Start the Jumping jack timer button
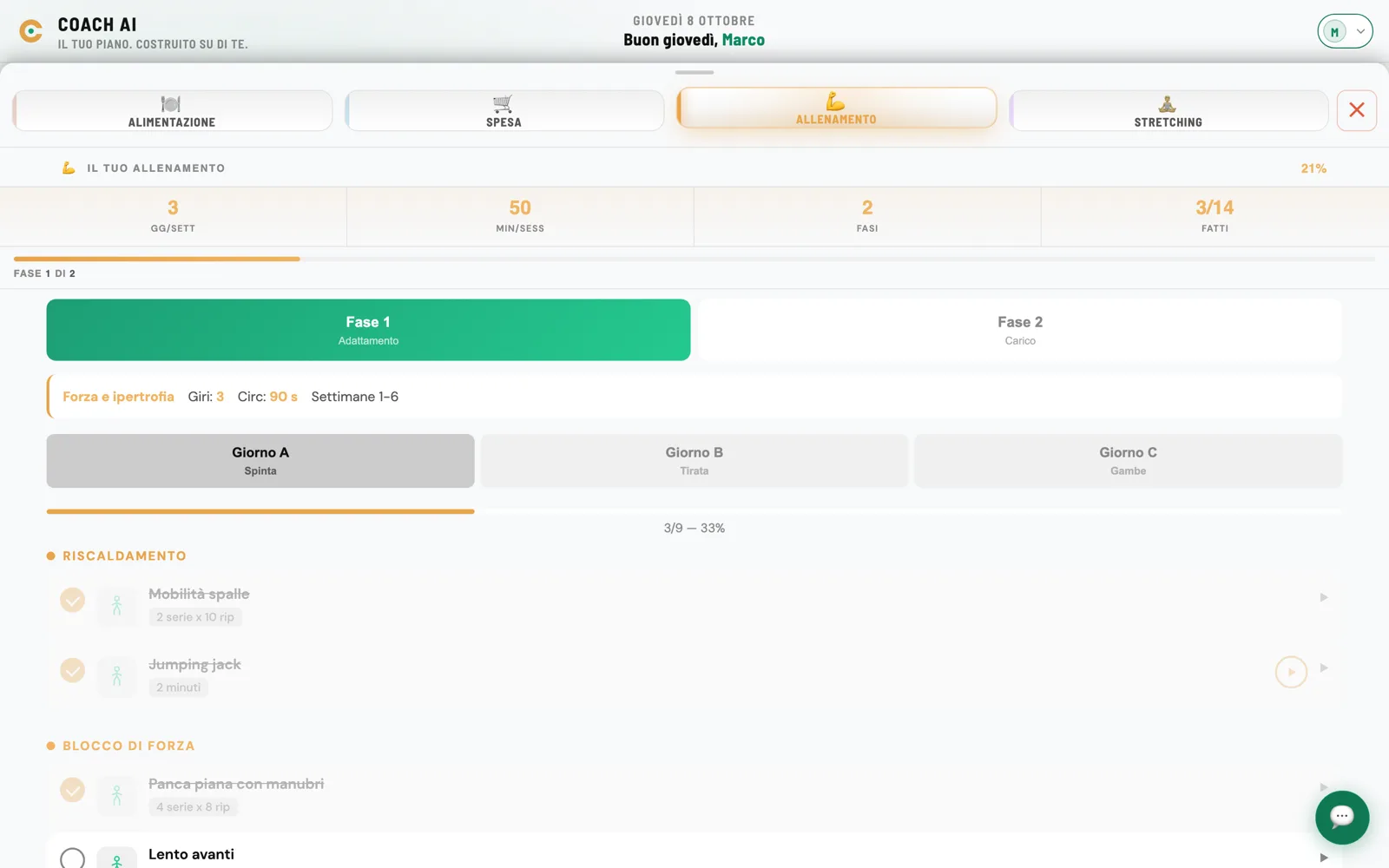 (1291, 672)
